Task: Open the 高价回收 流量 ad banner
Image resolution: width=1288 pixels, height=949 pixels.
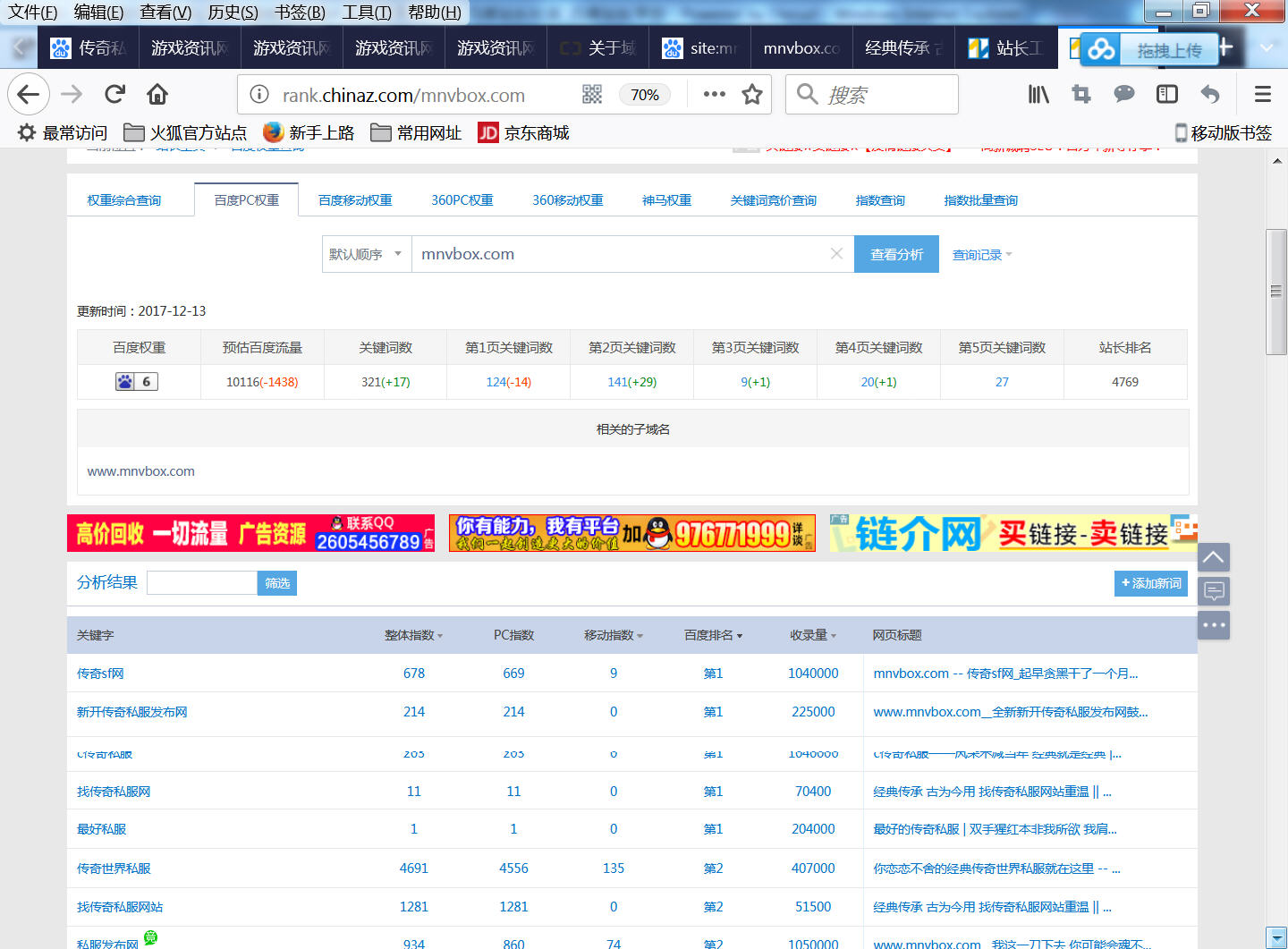Action: pyautogui.click(x=250, y=533)
